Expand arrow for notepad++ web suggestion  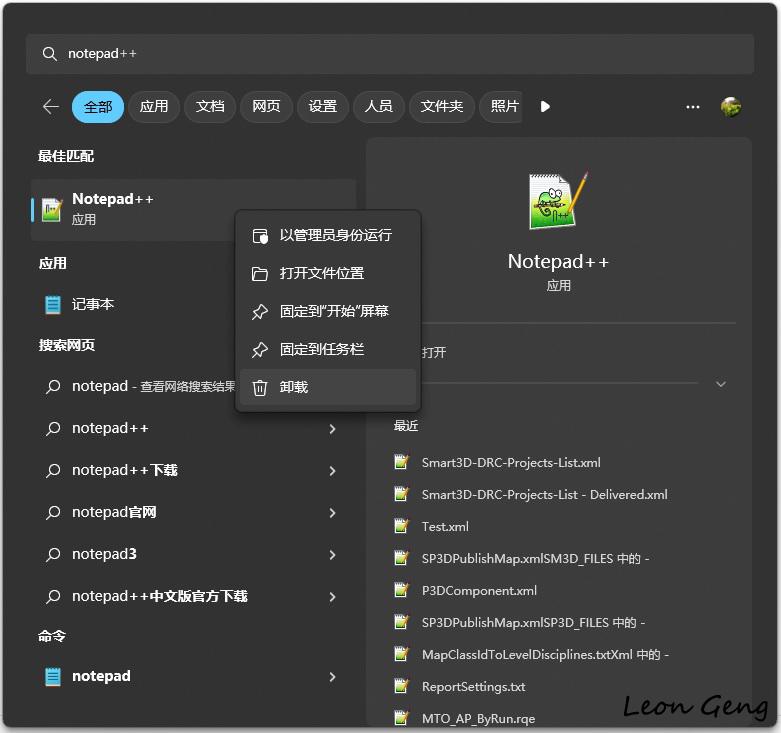click(333, 429)
